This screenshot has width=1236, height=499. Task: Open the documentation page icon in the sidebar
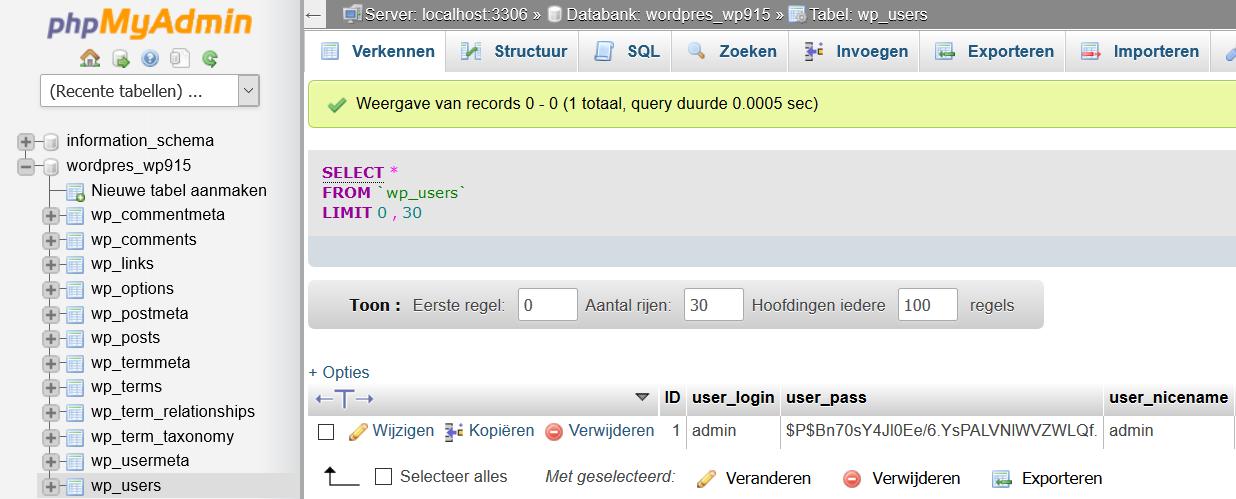tap(180, 59)
